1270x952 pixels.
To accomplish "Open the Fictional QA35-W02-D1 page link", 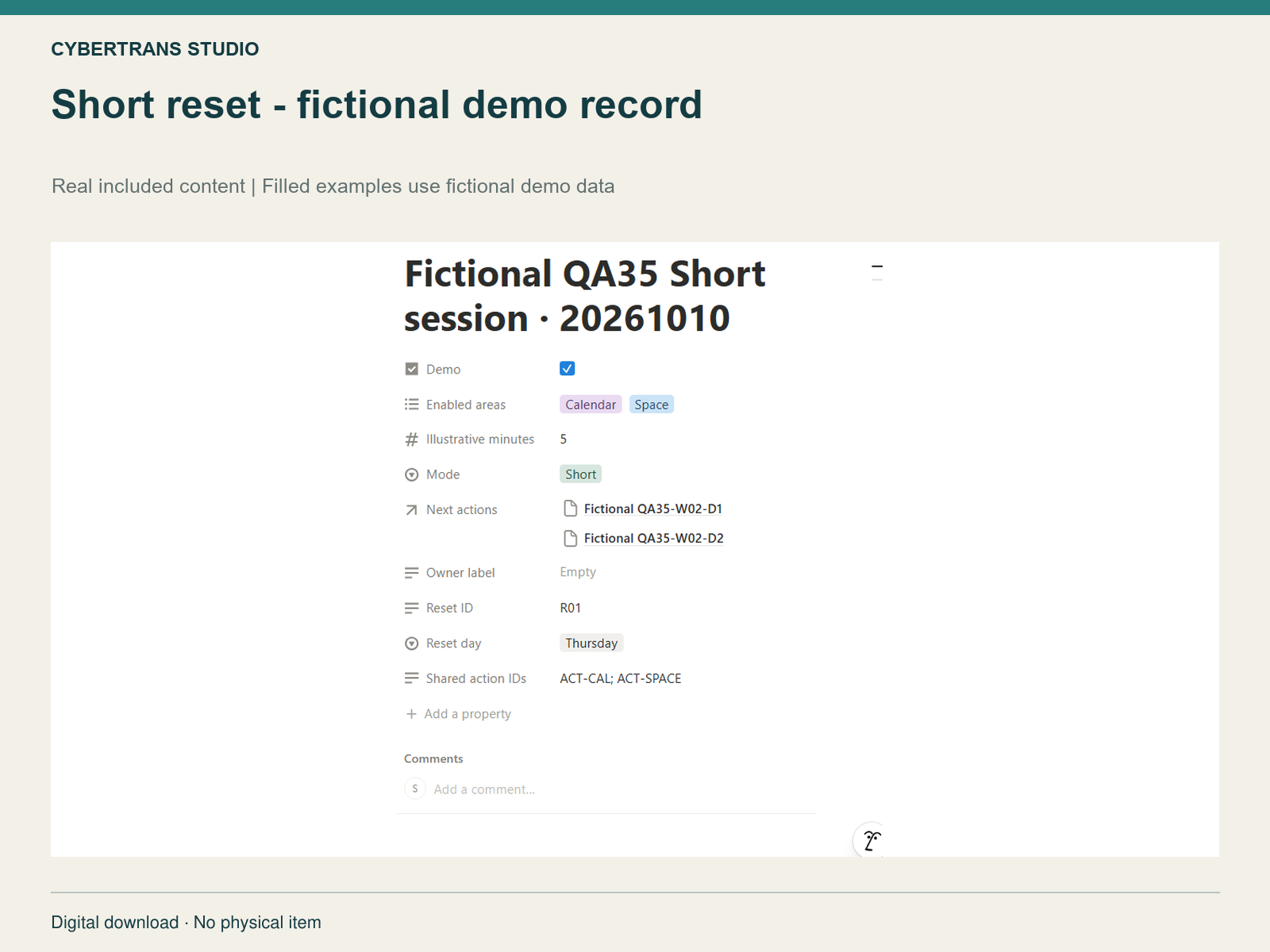I will (x=652, y=509).
